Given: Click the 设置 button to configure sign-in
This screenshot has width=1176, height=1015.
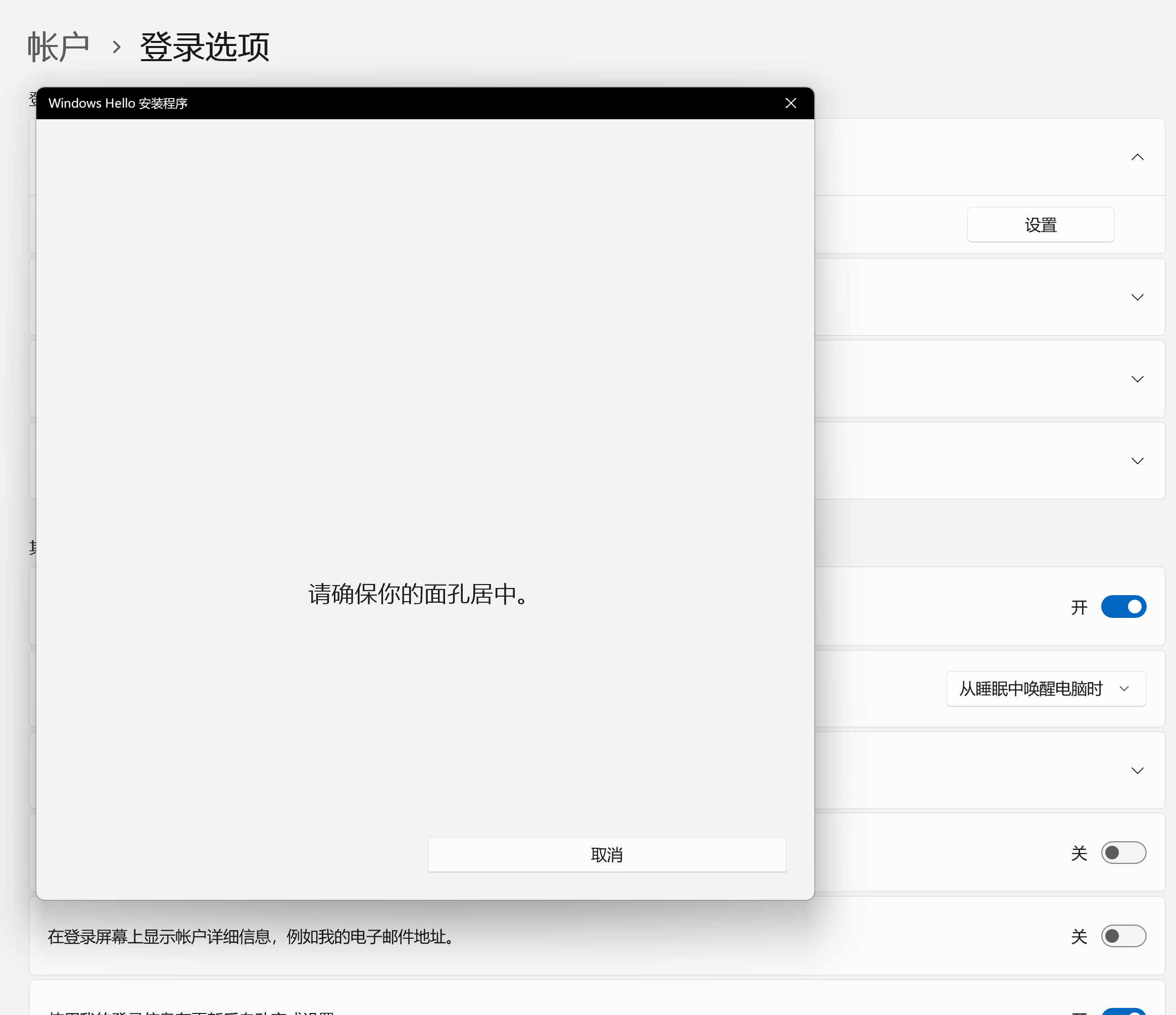Looking at the screenshot, I should pos(1040,224).
